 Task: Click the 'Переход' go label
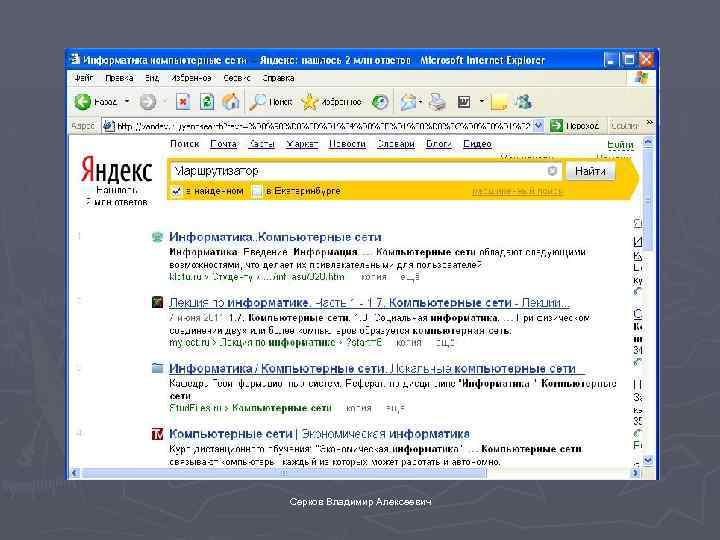pos(582,125)
